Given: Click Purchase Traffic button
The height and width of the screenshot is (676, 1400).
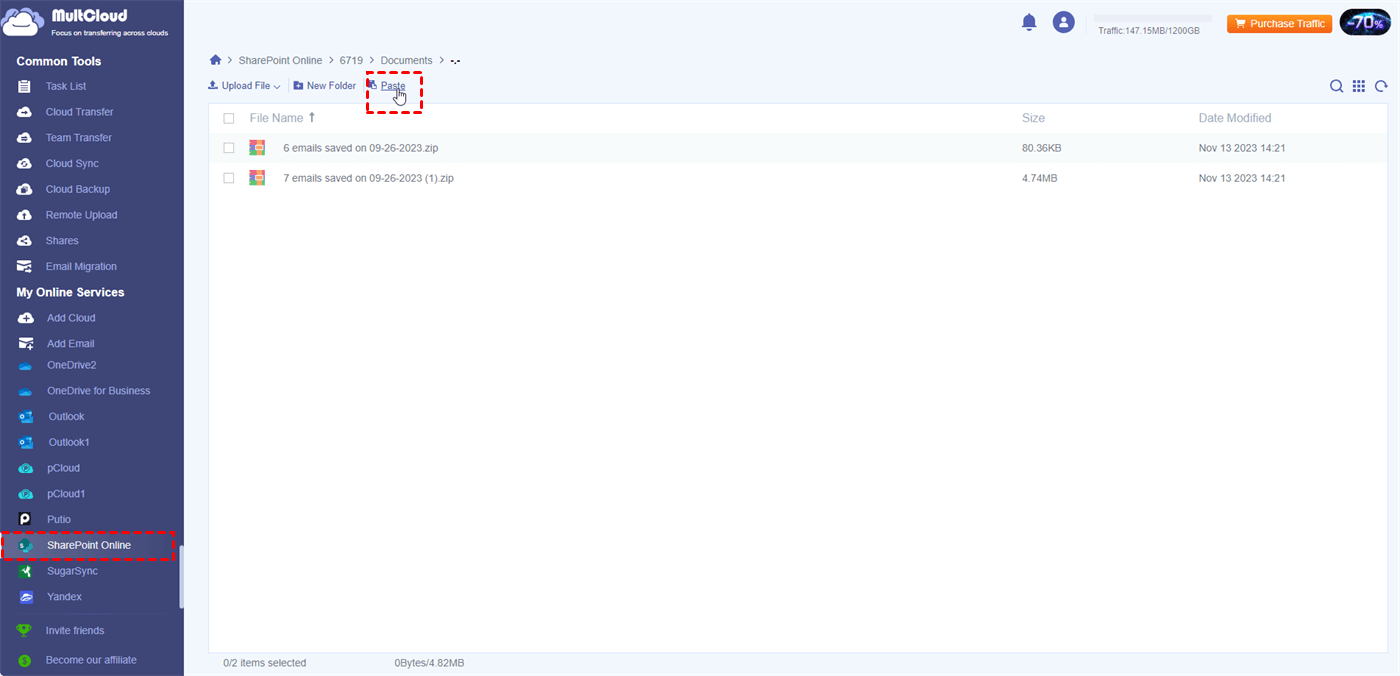Looking at the screenshot, I should click(1280, 24).
